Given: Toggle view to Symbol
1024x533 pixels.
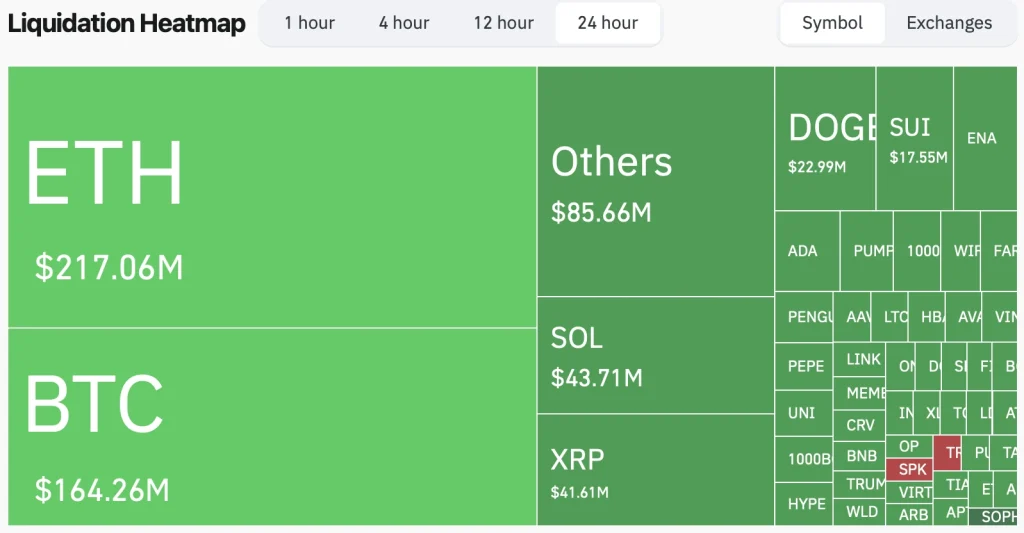Looking at the screenshot, I should [x=832, y=23].
